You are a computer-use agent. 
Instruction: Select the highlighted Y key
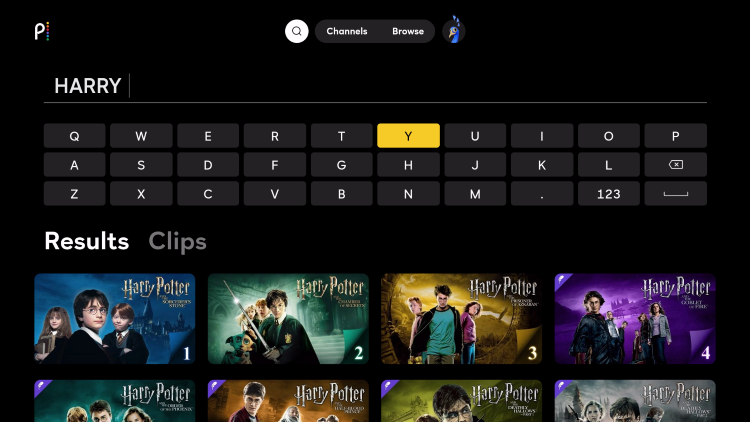click(x=408, y=136)
